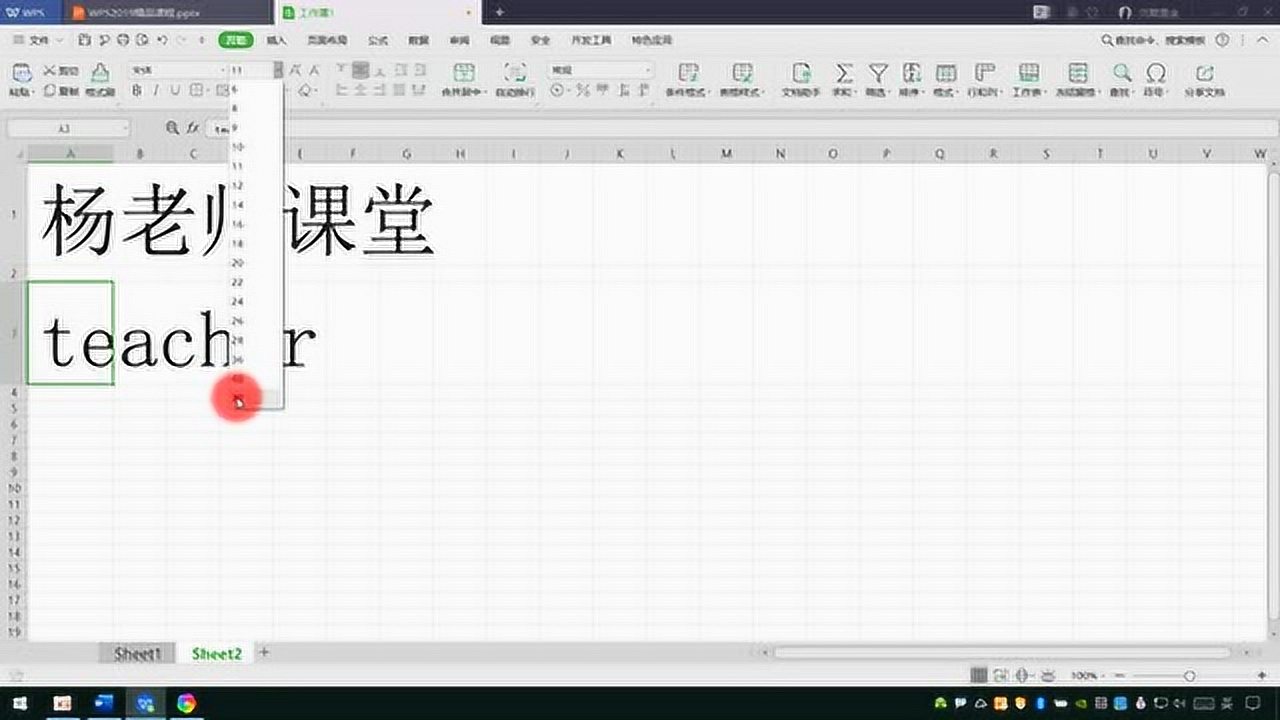Open the Find magnifier tool

[1122, 74]
